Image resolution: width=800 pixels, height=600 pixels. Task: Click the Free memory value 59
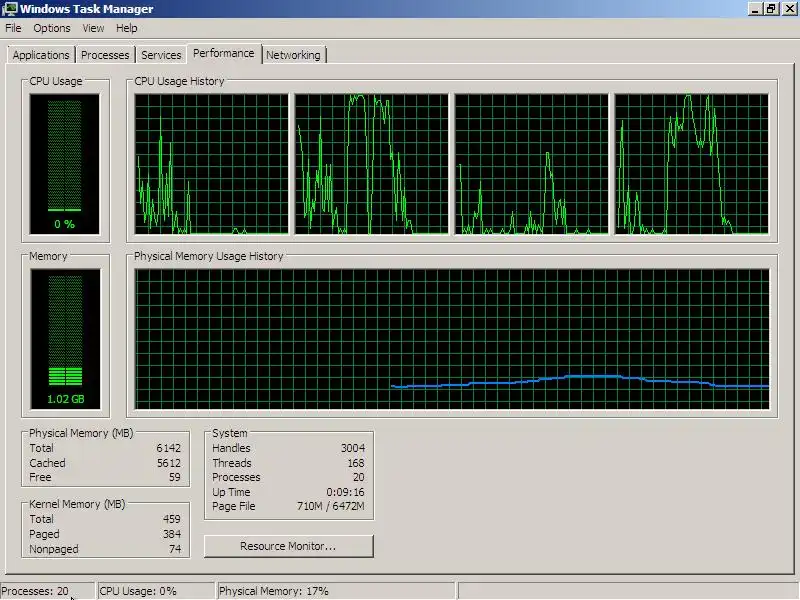coord(175,477)
